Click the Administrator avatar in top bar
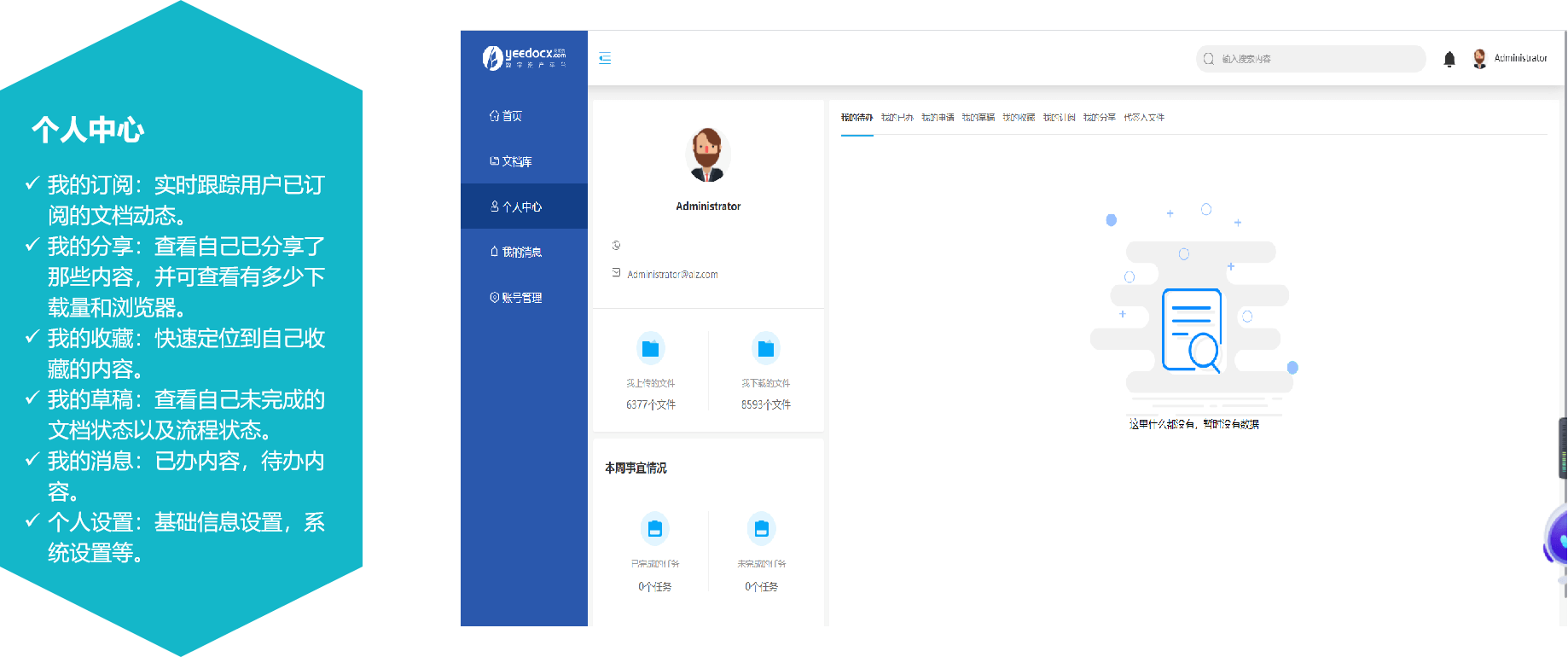 point(1479,59)
